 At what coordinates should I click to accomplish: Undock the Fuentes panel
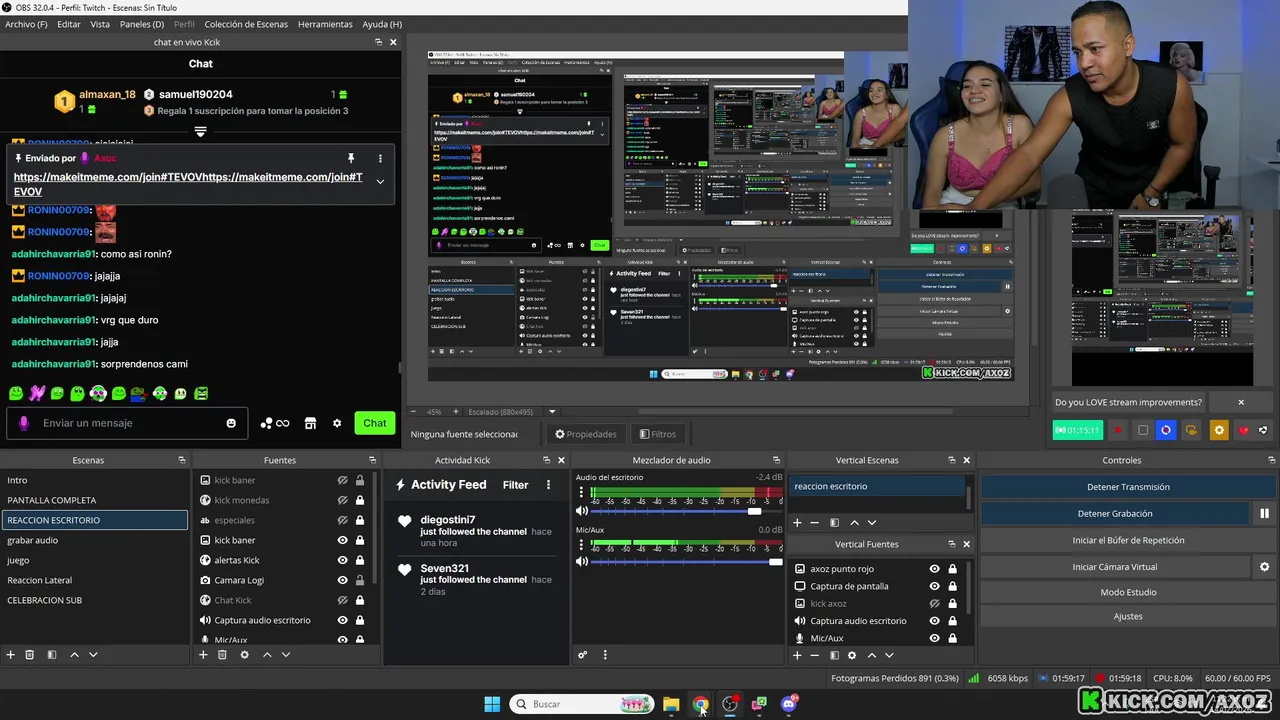coord(373,460)
